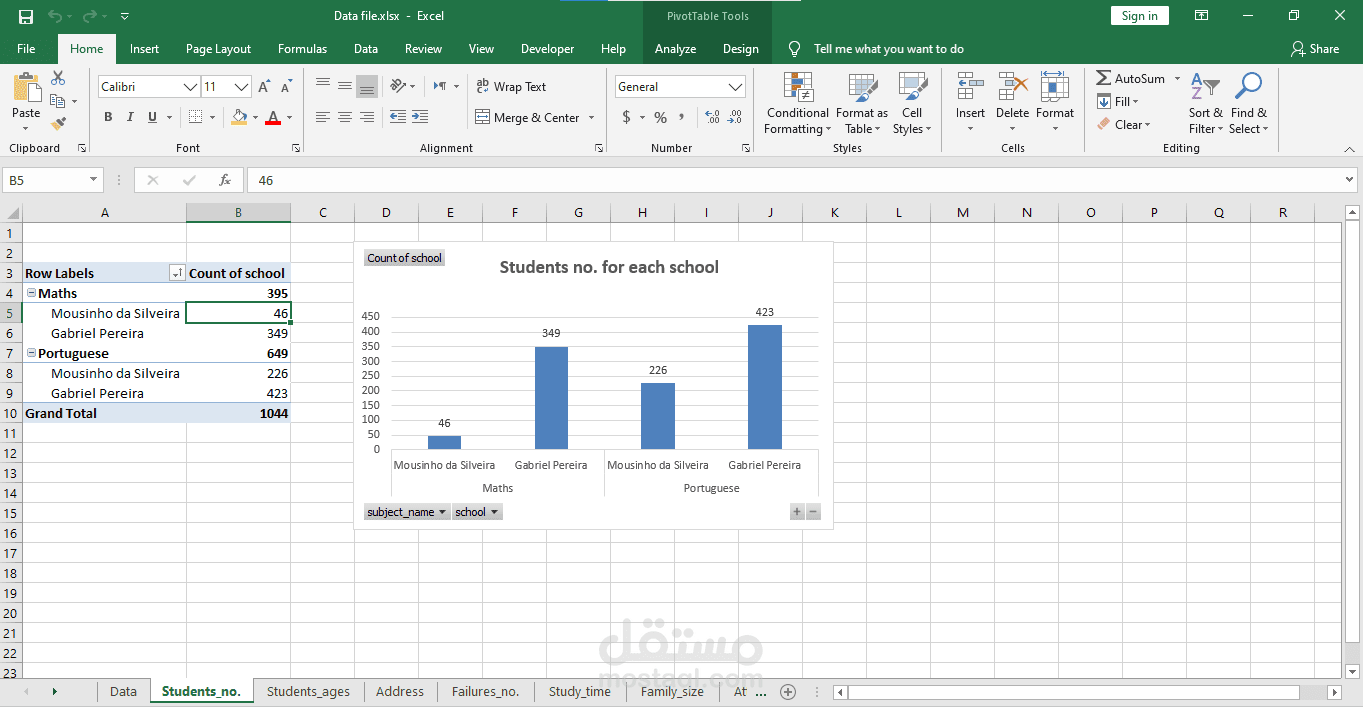Click Merge & Center button

[528, 117]
